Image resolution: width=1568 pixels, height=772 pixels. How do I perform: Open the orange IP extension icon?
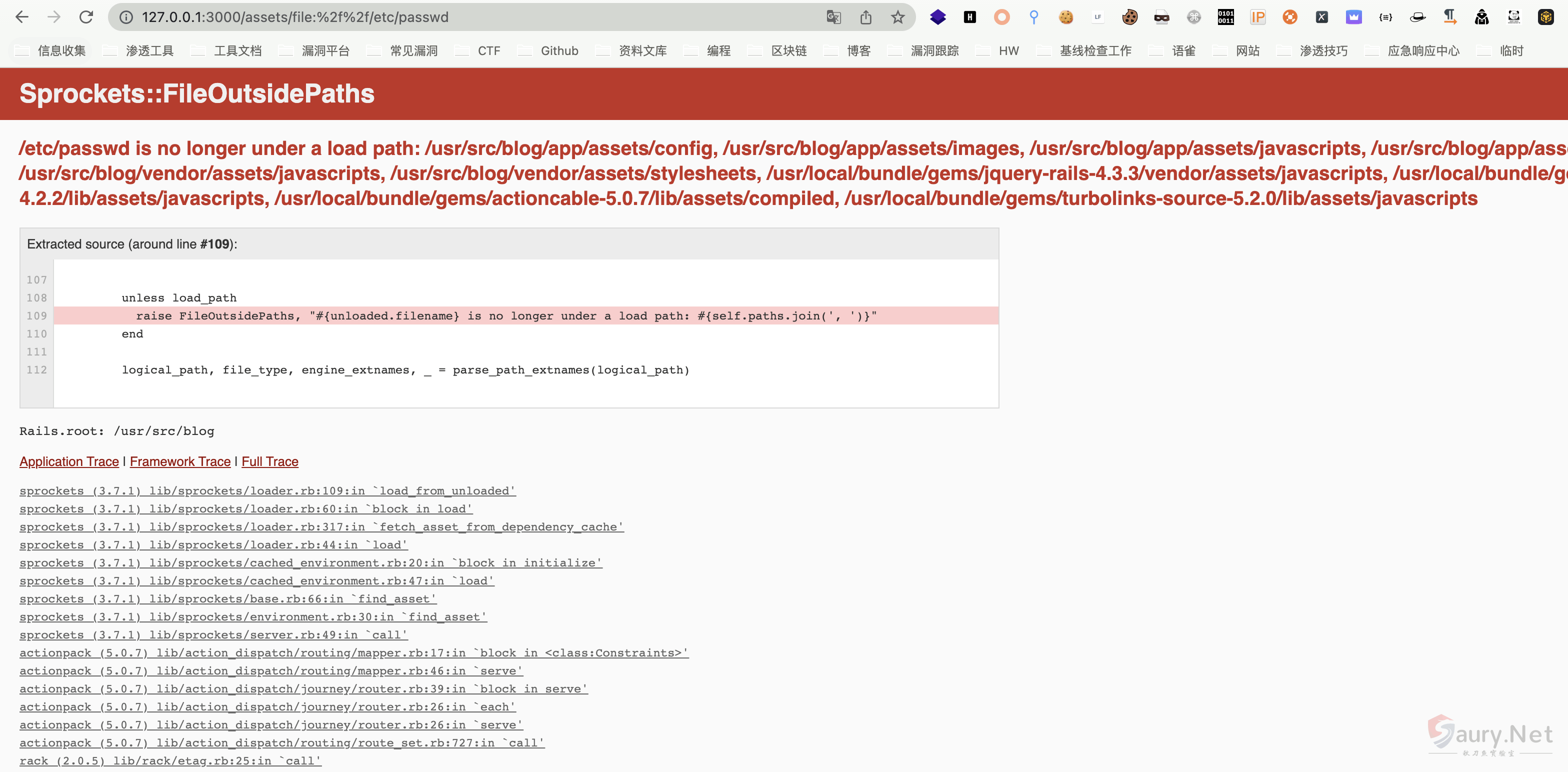pyautogui.click(x=1257, y=17)
